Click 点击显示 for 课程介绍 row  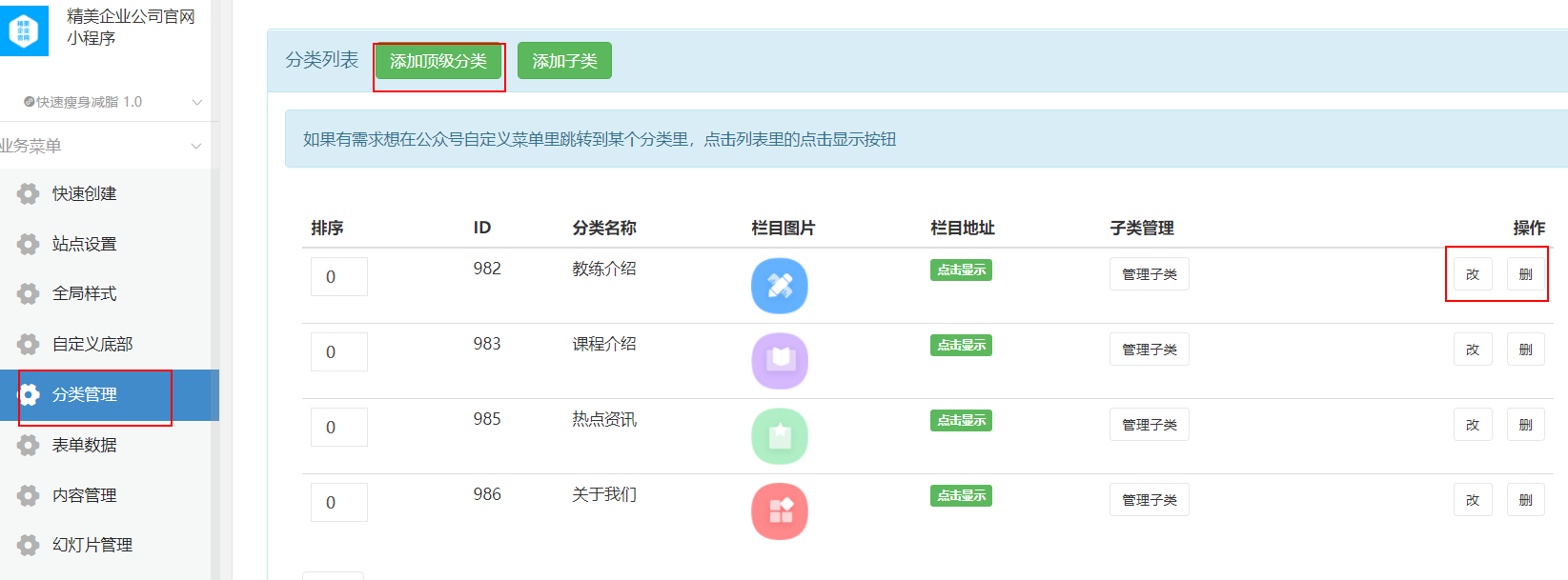(961, 346)
